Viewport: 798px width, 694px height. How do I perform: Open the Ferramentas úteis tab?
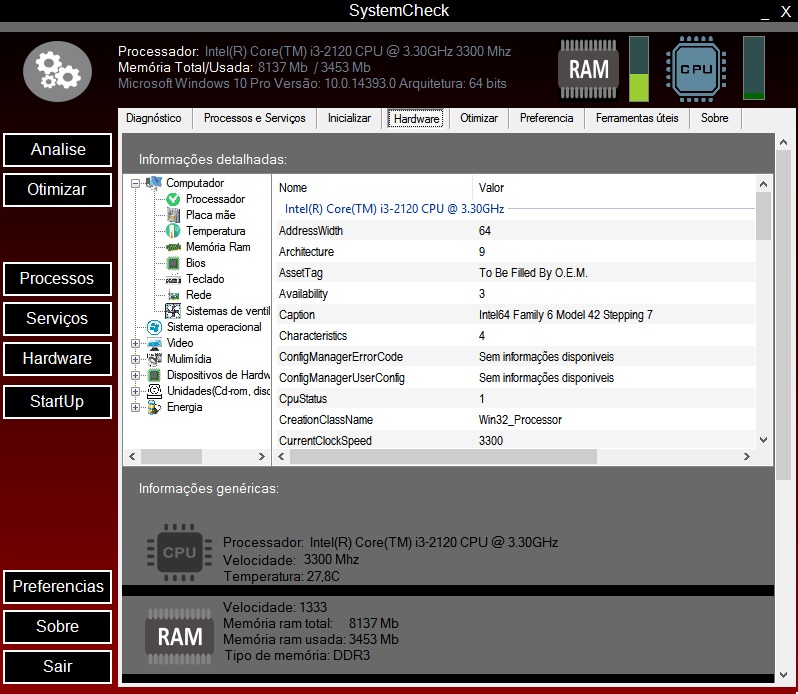637,118
